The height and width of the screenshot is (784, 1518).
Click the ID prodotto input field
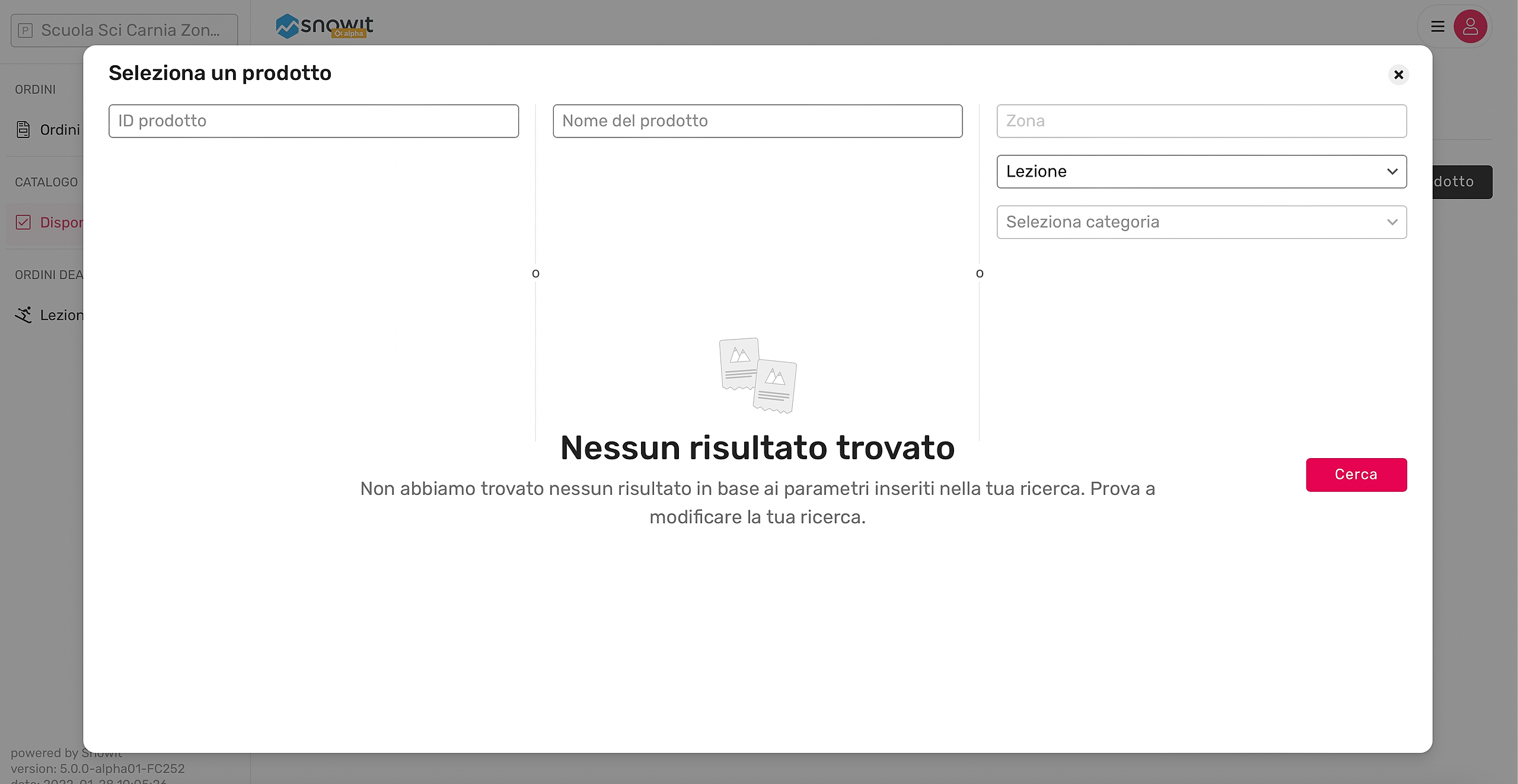pyautogui.click(x=313, y=121)
